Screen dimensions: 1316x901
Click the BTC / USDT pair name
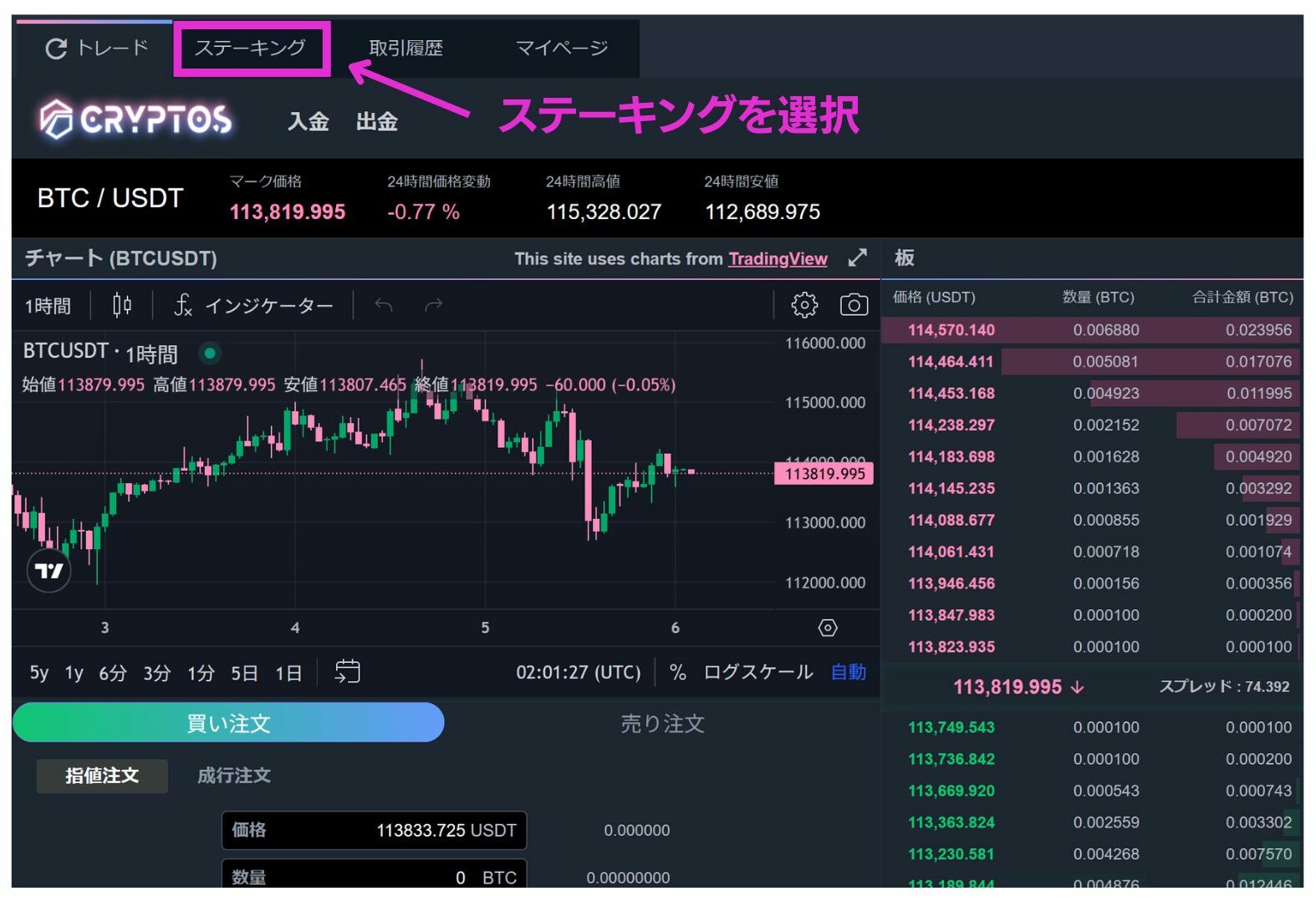tap(110, 198)
